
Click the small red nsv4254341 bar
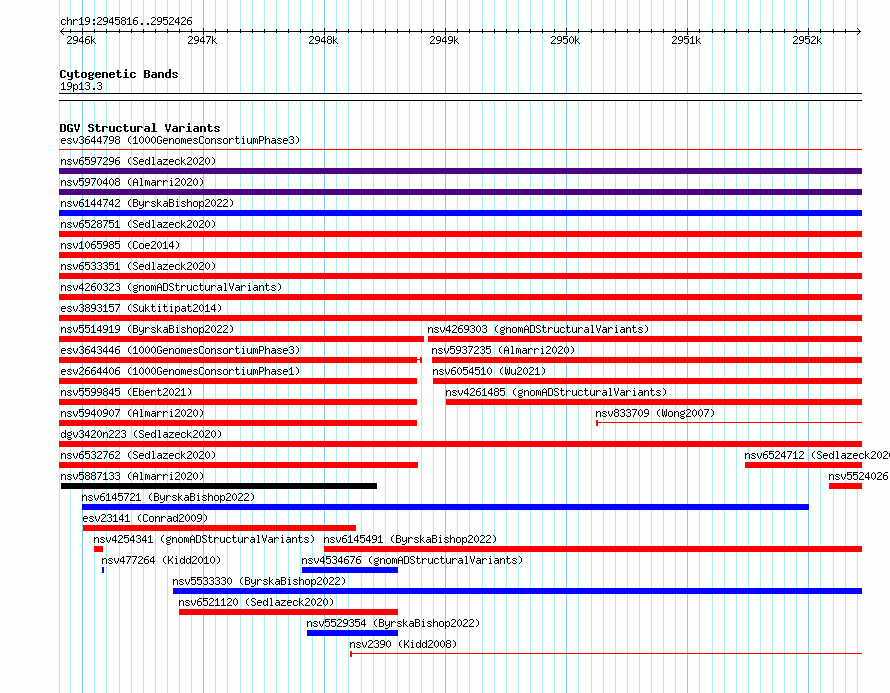(x=98, y=549)
